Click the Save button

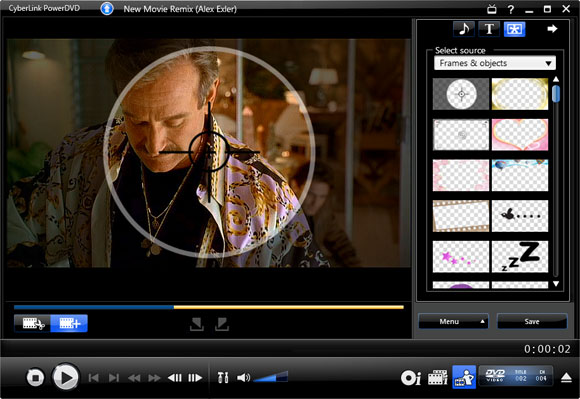pyautogui.click(x=532, y=321)
